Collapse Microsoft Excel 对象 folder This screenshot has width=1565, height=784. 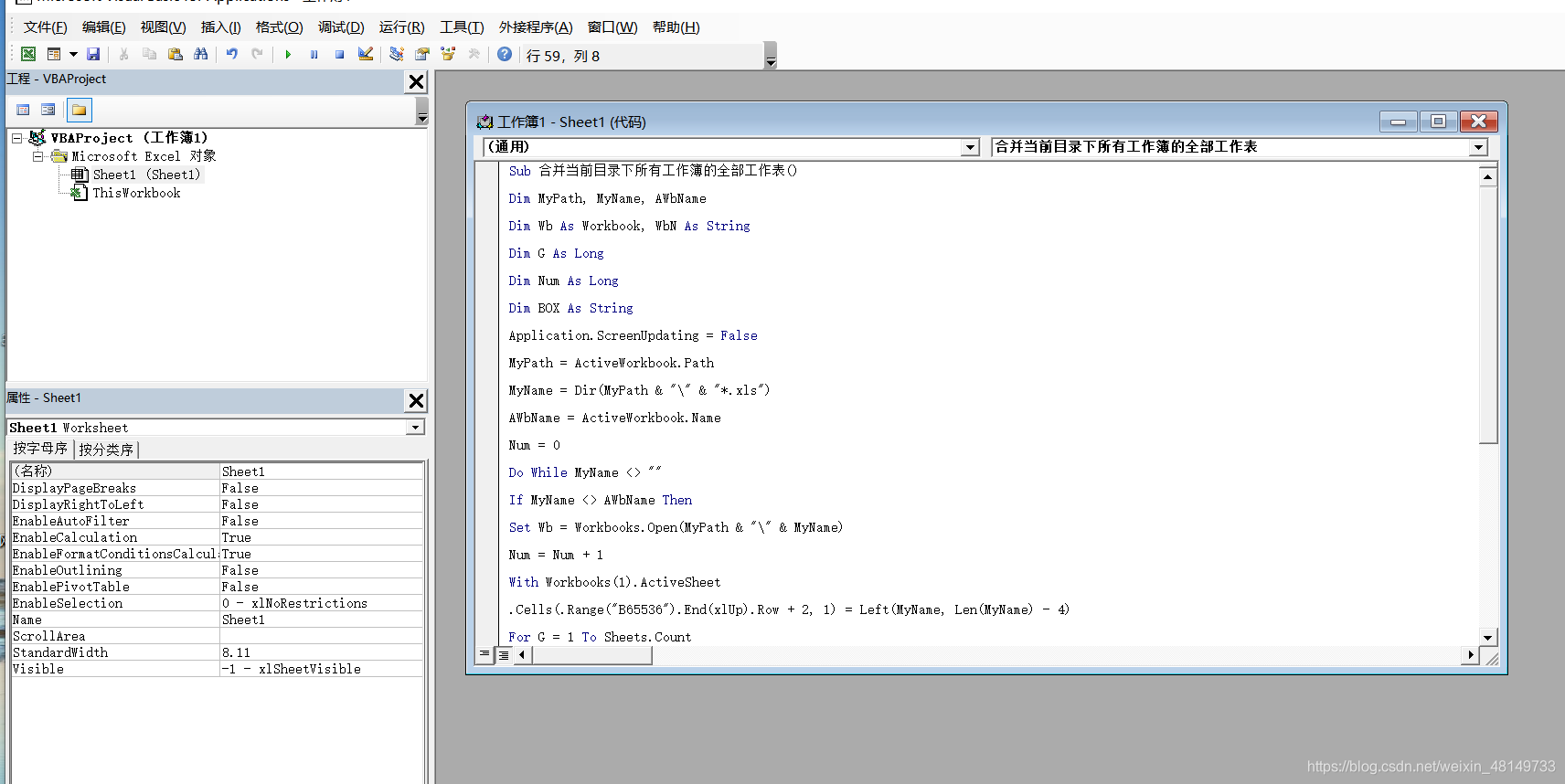tap(38, 156)
